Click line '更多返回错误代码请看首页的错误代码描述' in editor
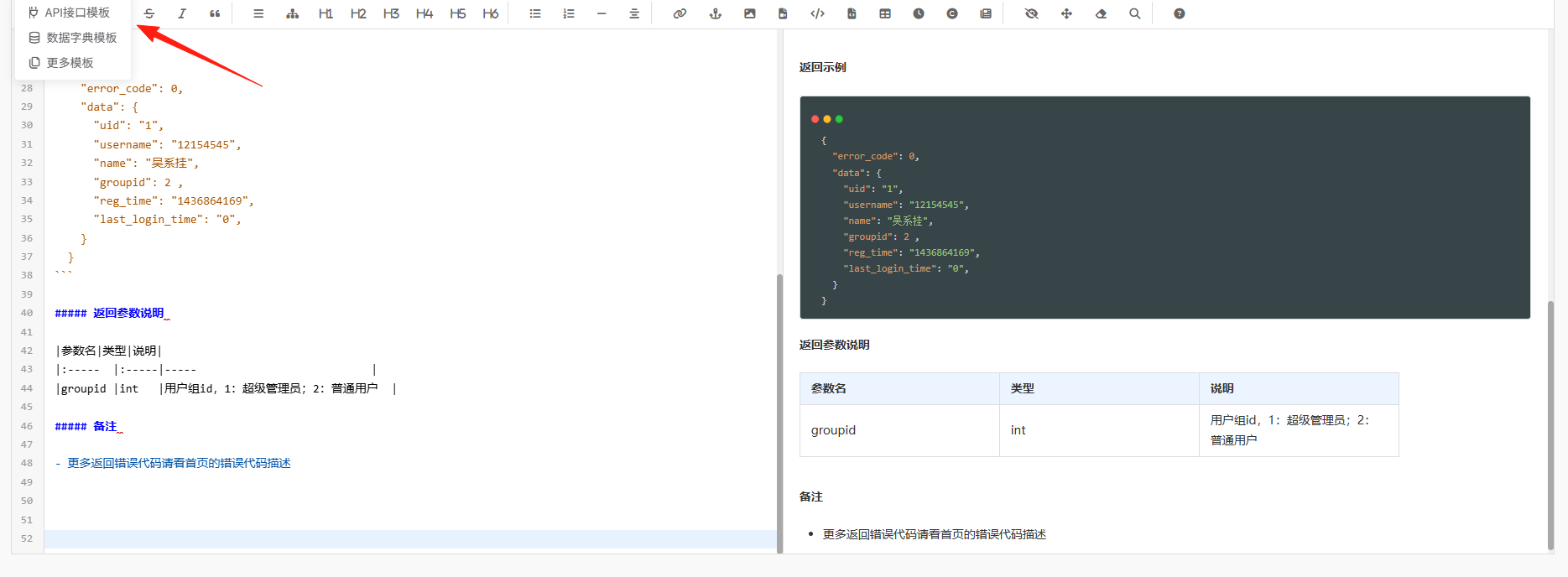Viewport: 1568px width, 577px height. coord(179,463)
